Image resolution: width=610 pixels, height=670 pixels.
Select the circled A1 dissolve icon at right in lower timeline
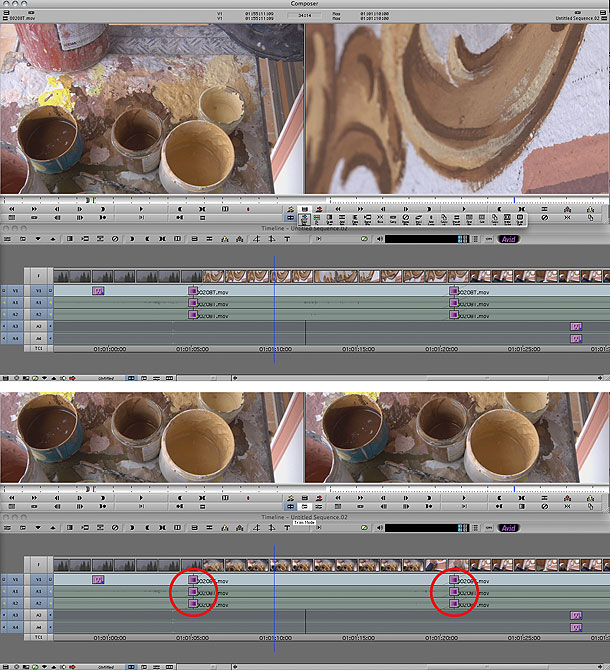(x=453, y=592)
